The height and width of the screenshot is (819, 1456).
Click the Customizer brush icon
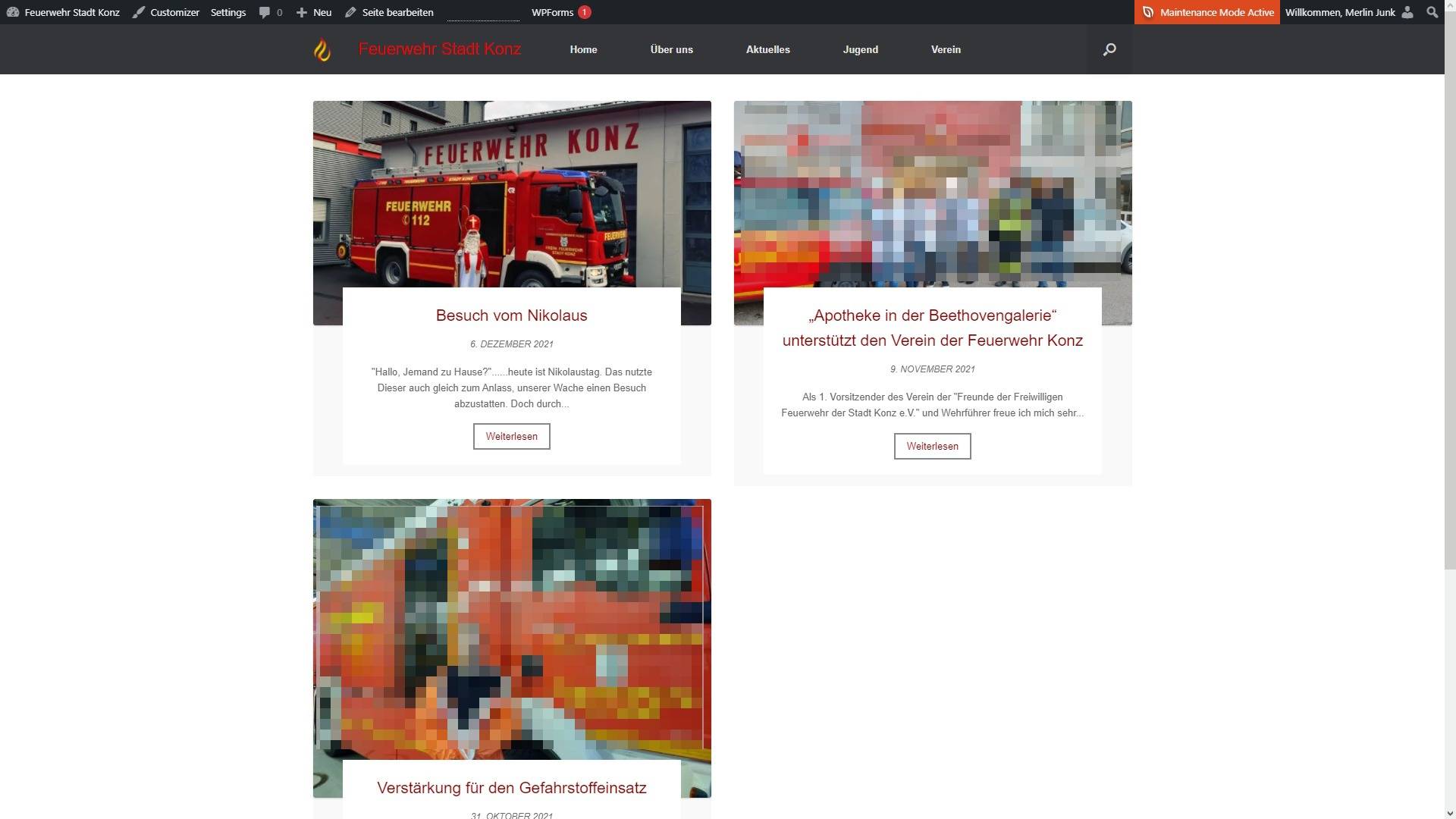[x=139, y=12]
